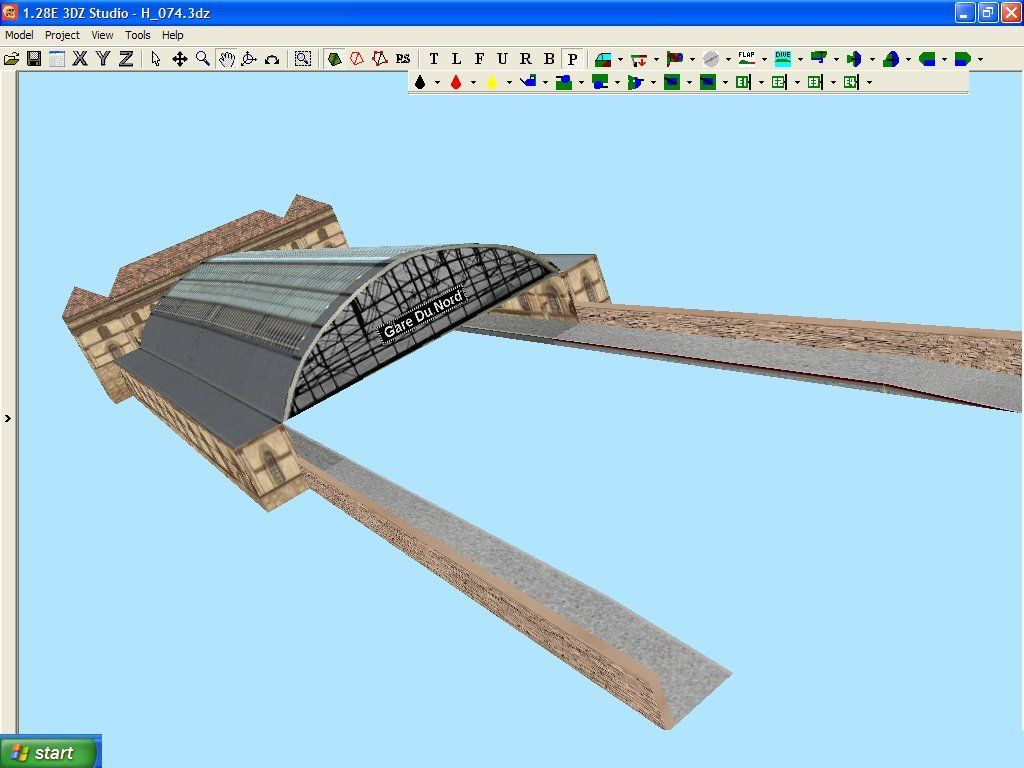
Task: Click the Gare Du Nord sign on the model
Action: (x=423, y=315)
